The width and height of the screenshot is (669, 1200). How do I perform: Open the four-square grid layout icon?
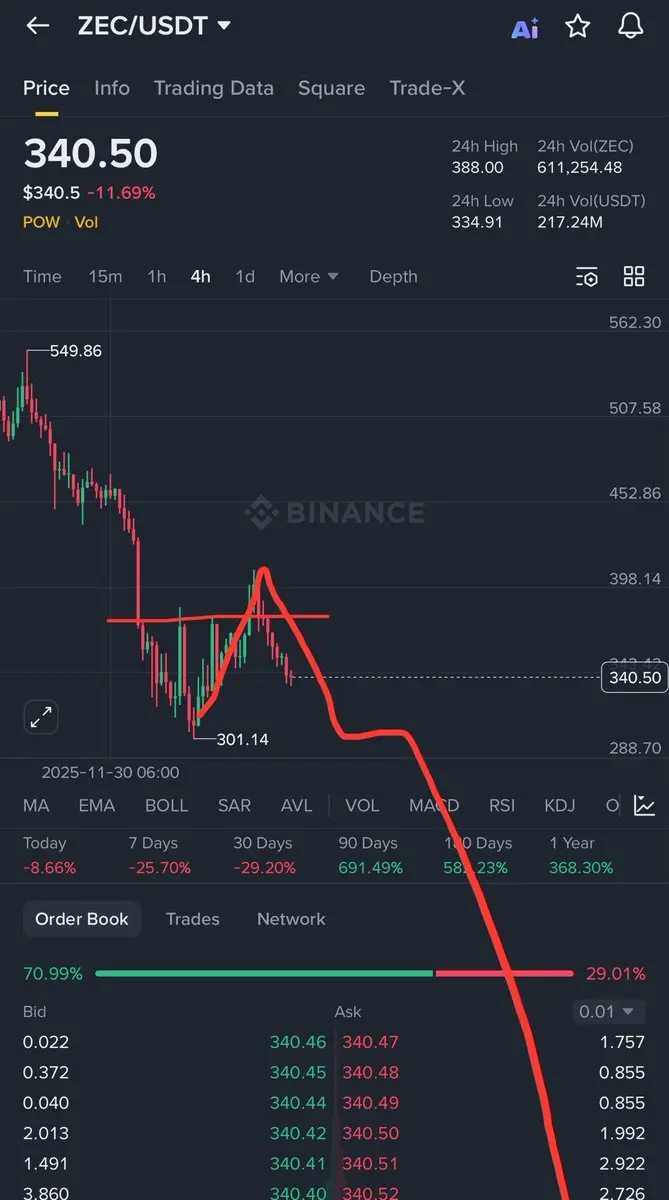coord(634,277)
